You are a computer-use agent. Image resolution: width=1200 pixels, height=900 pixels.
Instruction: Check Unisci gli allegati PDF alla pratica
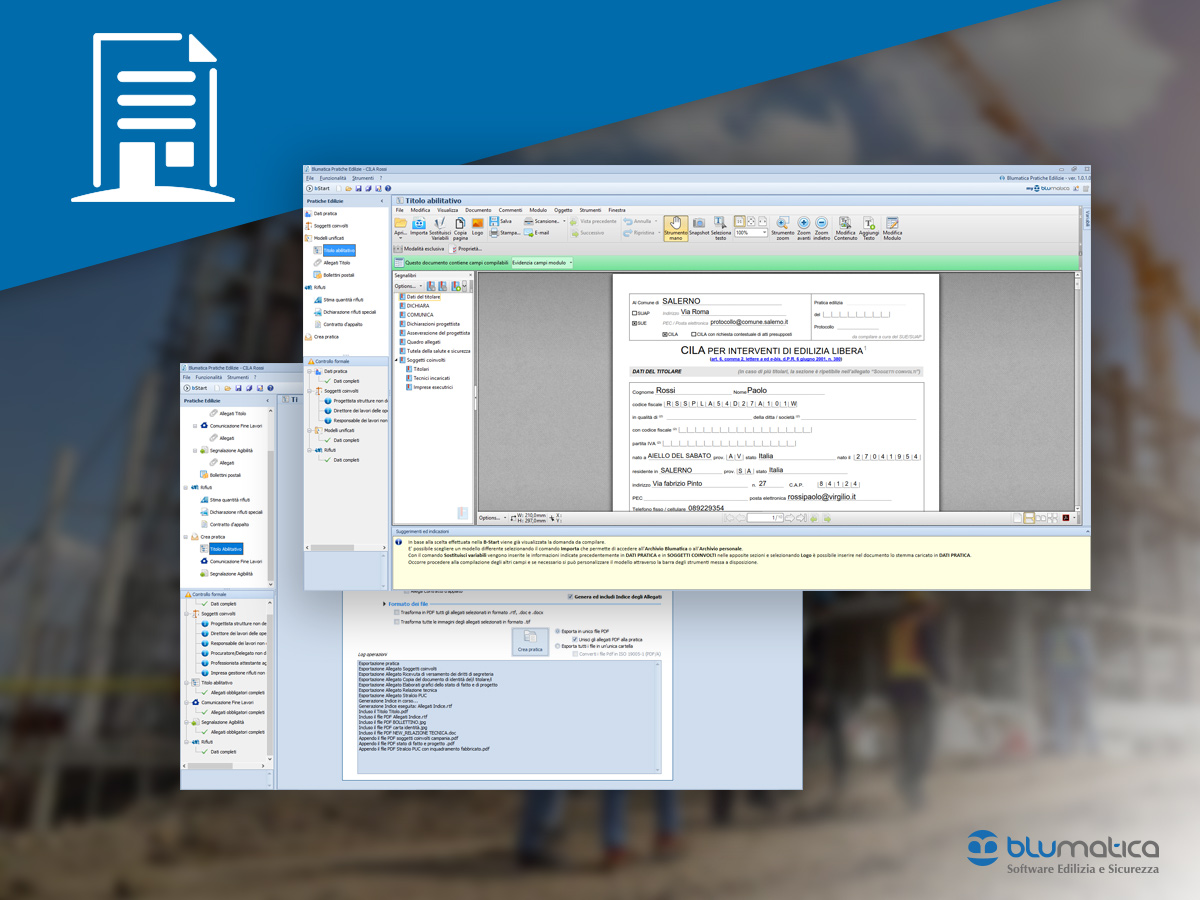tap(575, 639)
